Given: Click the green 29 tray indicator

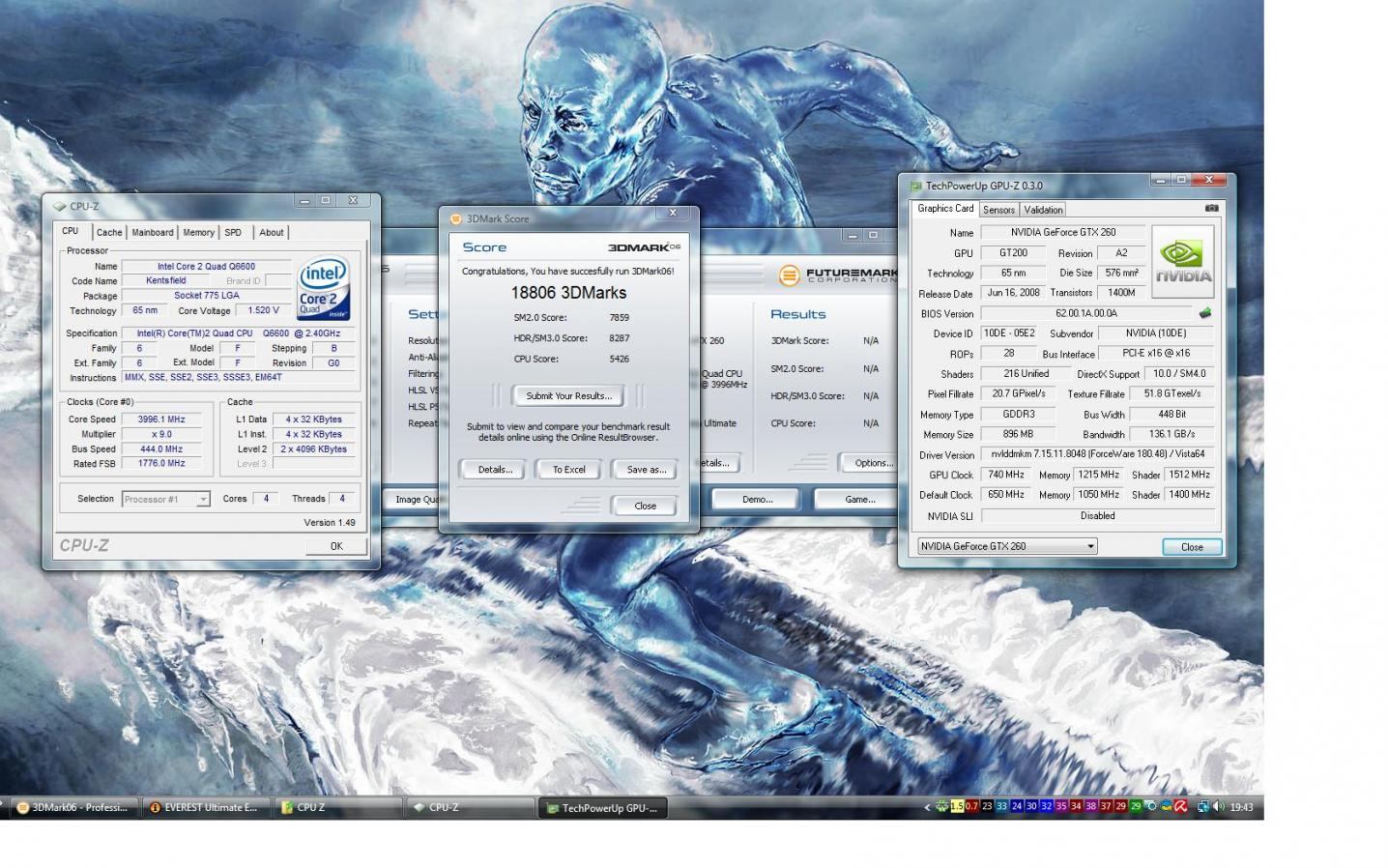Looking at the screenshot, I should (1136, 806).
